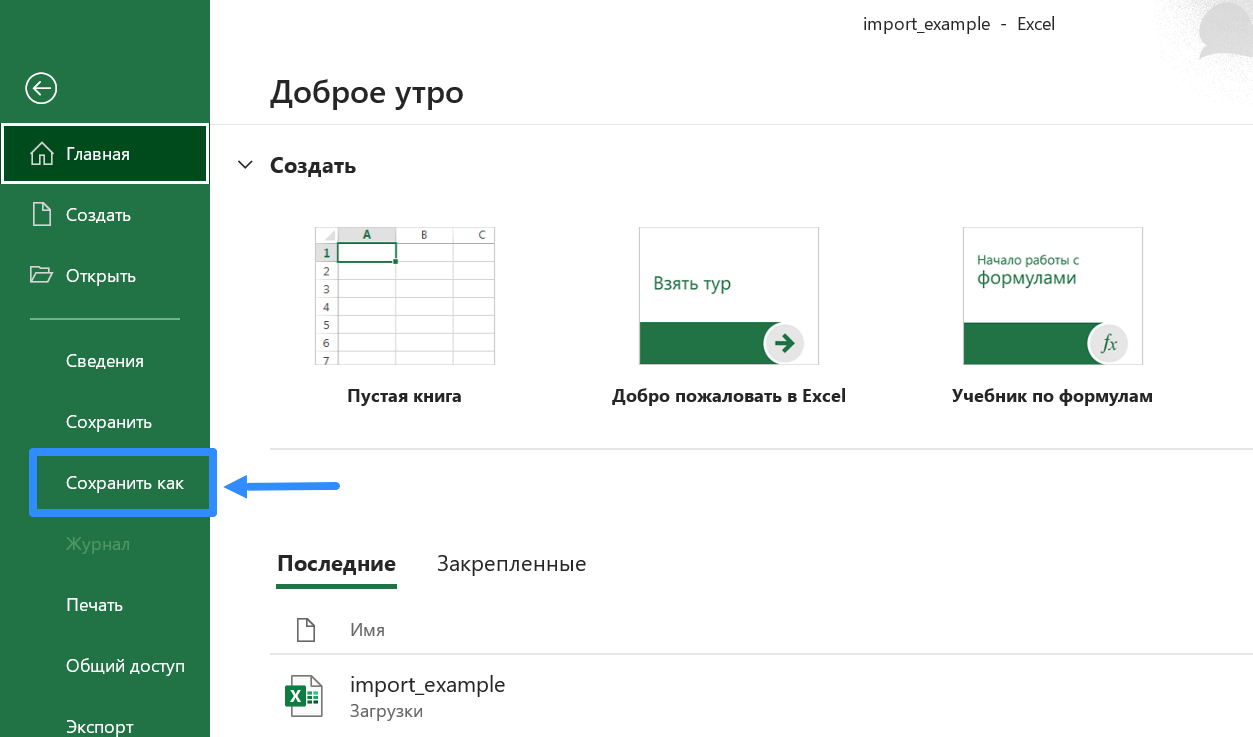This screenshot has width=1253, height=737.
Task: Open the Пустая книга template thumbnail
Action: tap(405, 295)
